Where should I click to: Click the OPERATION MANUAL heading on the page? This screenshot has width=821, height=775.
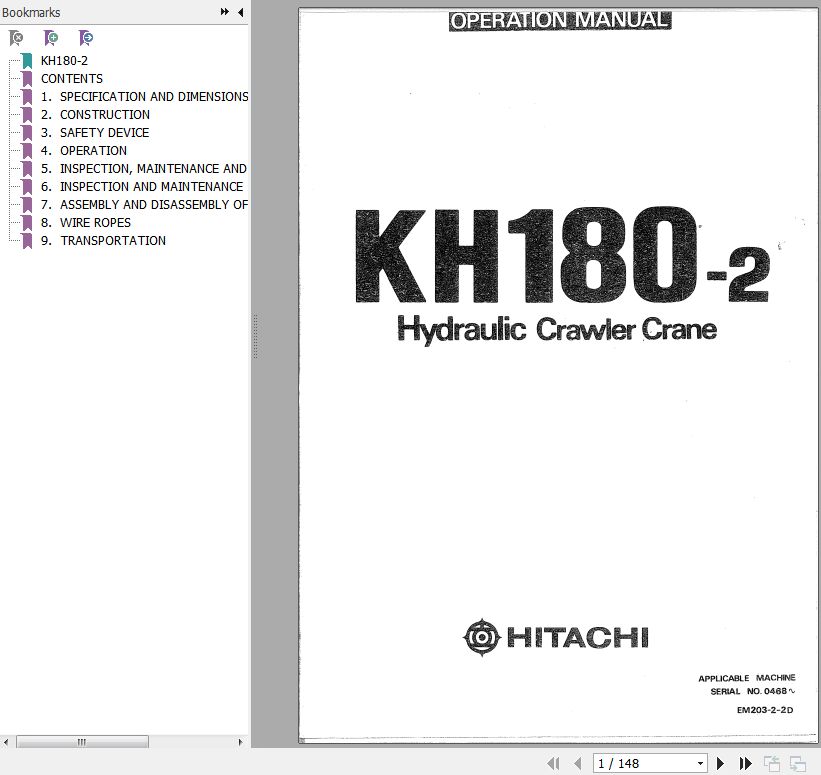[x=560, y=20]
